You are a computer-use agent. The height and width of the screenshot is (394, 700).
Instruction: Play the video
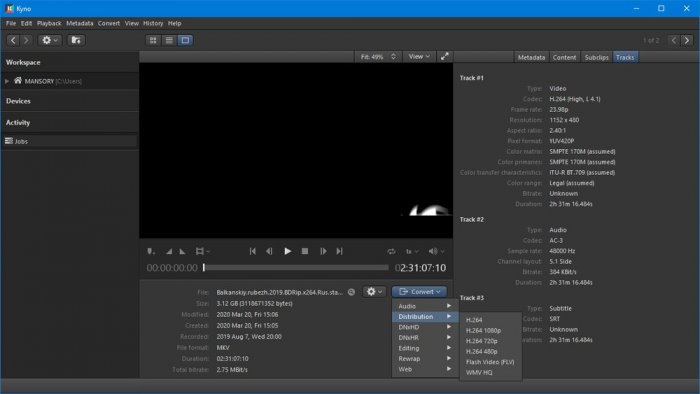coord(288,252)
